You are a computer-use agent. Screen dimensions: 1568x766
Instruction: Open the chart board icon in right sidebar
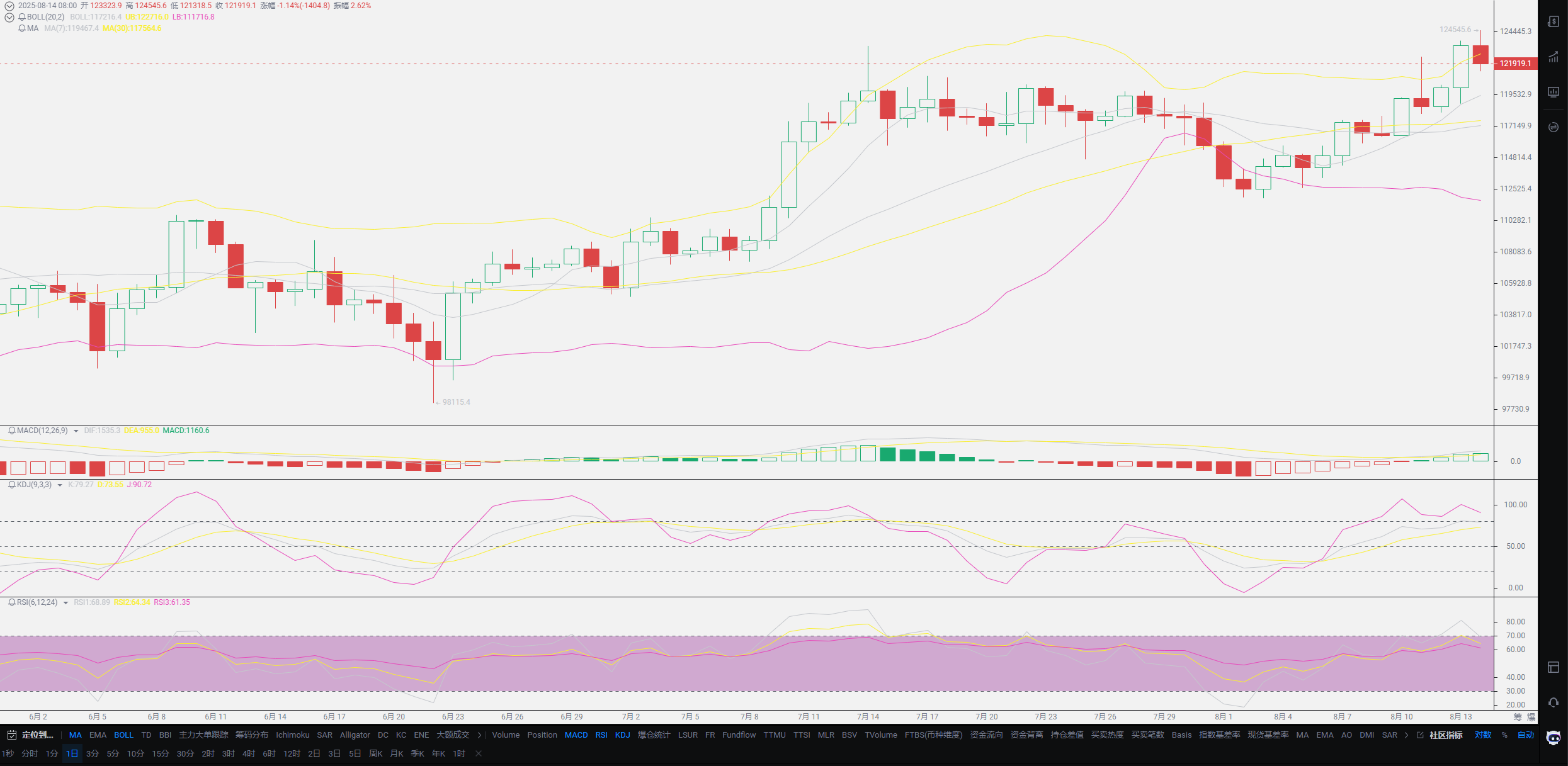tap(1554, 92)
